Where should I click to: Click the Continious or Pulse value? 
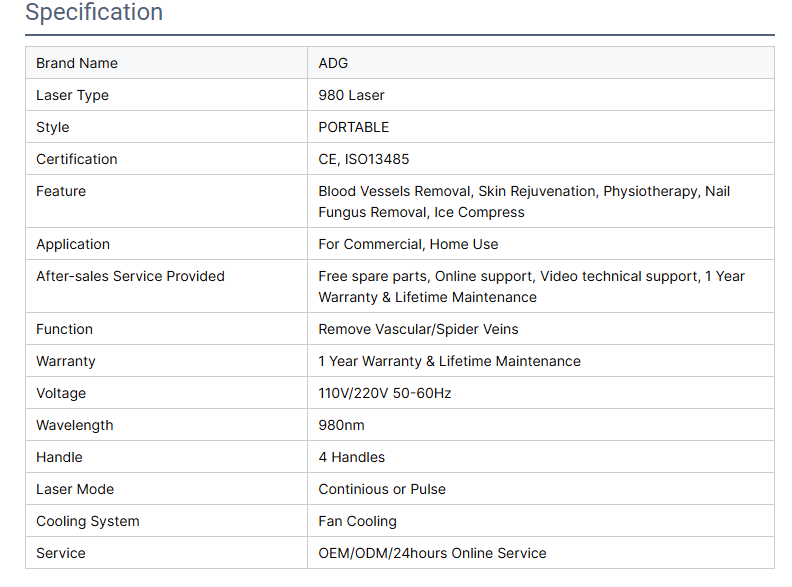pos(382,489)
